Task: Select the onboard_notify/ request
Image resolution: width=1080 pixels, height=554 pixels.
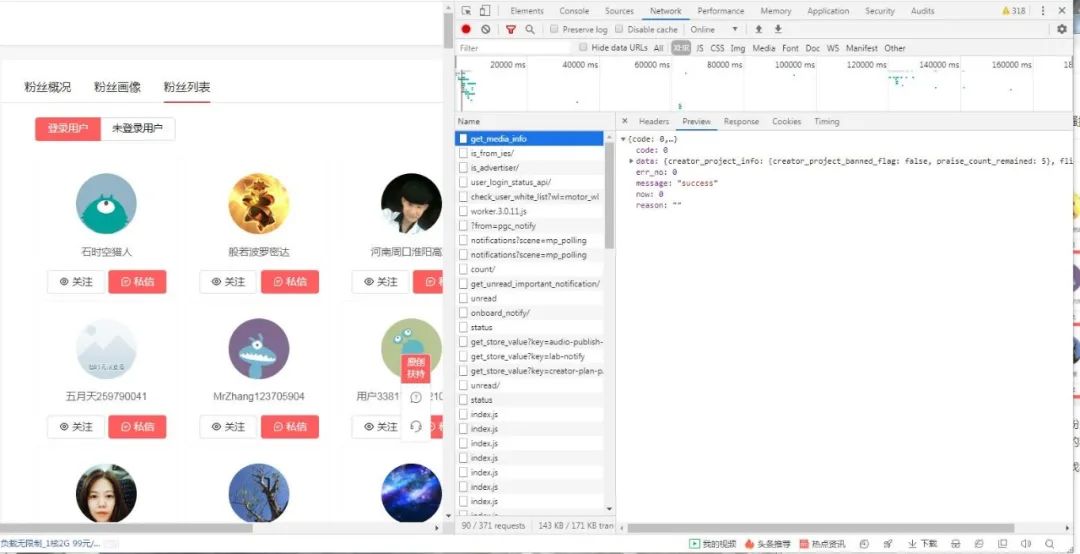Action: pyautogui.click(x=529, y=313)
